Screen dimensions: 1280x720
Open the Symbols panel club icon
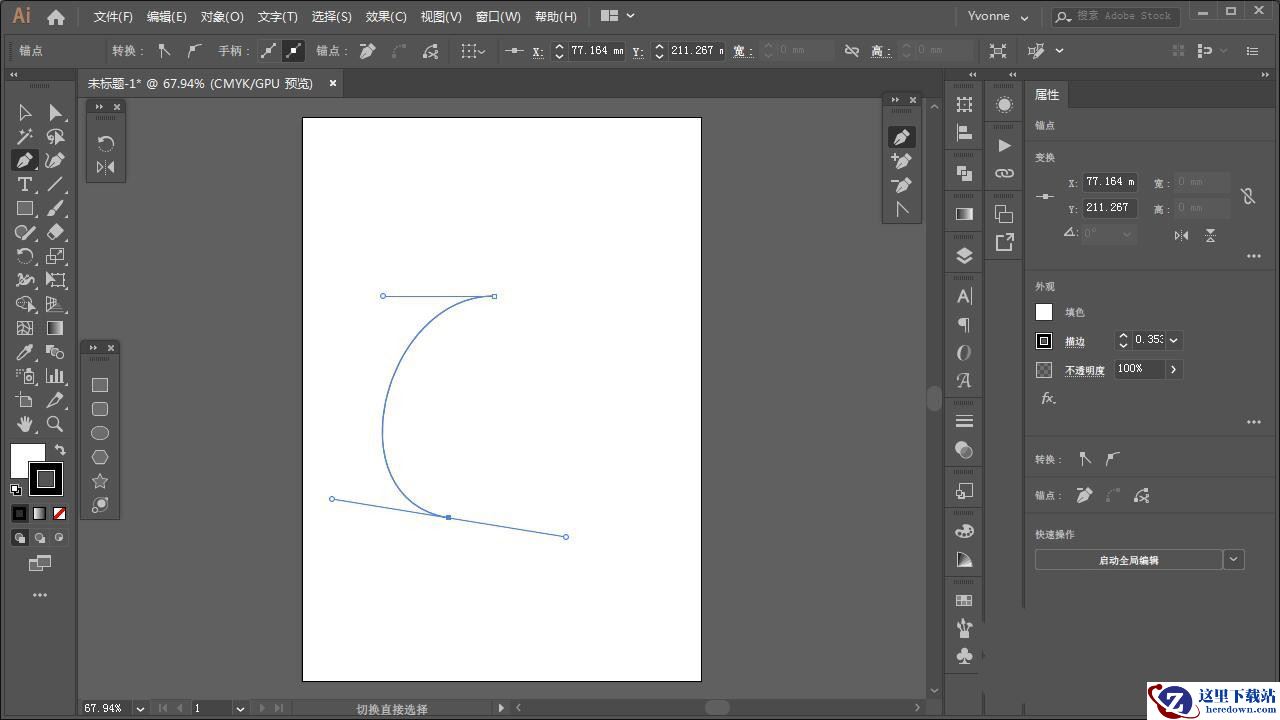(x=964, y=656)
